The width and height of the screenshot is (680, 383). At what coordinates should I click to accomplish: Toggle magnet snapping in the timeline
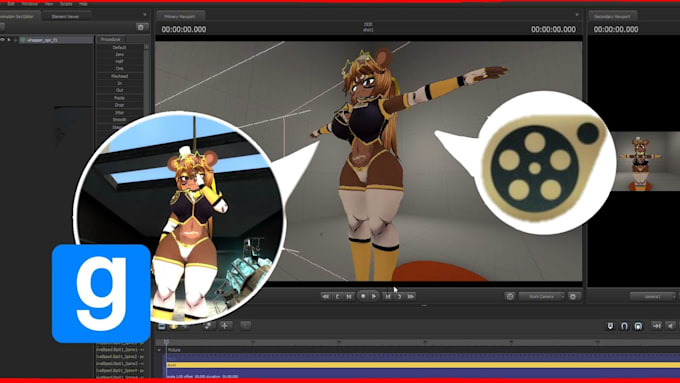[624, 326]
